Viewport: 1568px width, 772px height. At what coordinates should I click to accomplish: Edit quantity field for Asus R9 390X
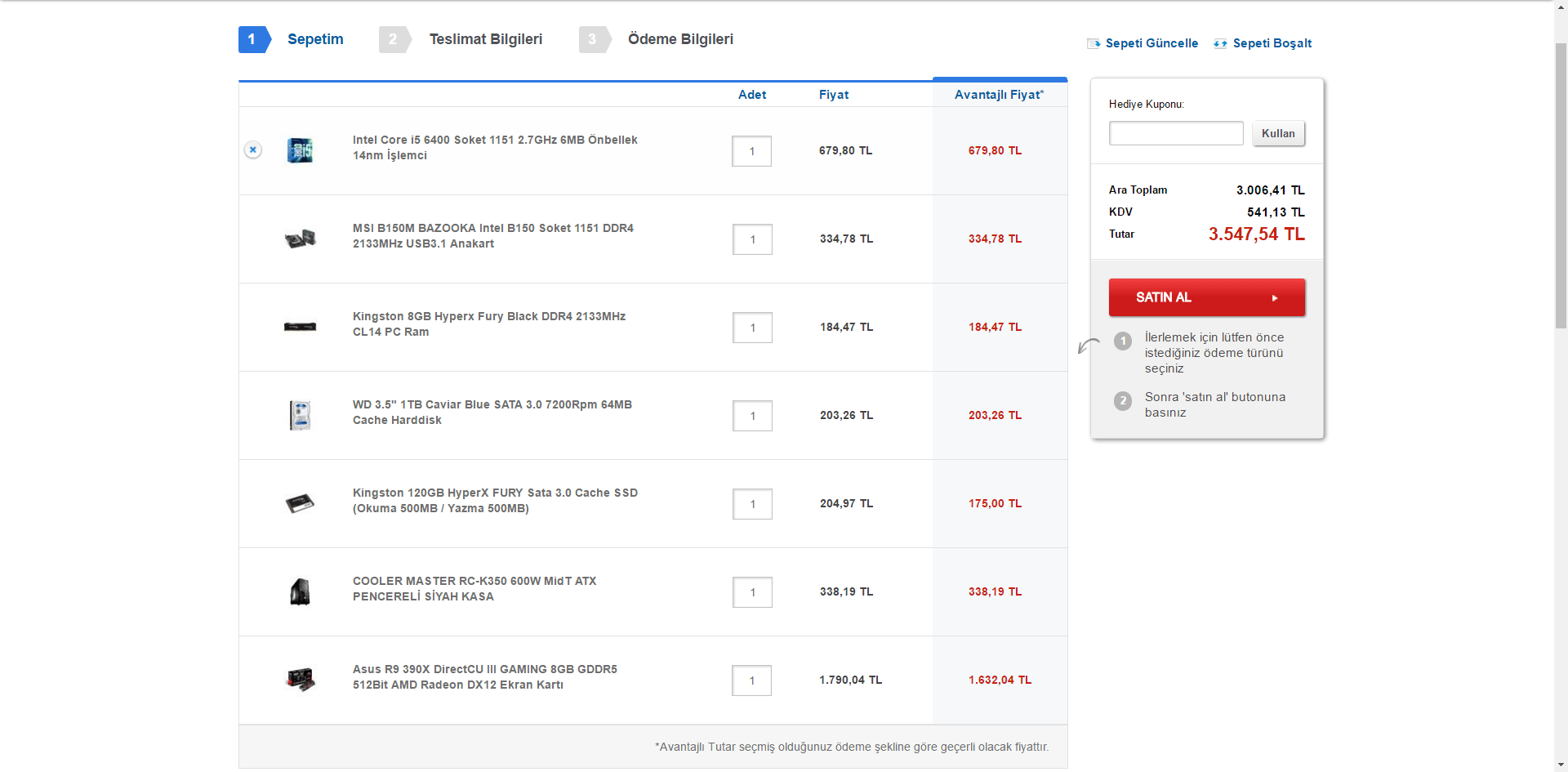pos(751,681)
